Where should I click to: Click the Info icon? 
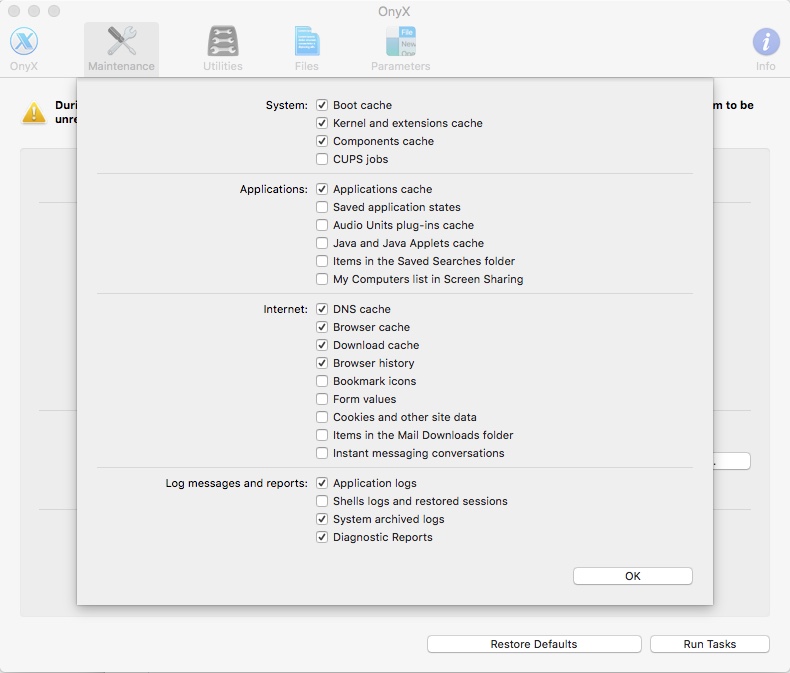[766, 42]
